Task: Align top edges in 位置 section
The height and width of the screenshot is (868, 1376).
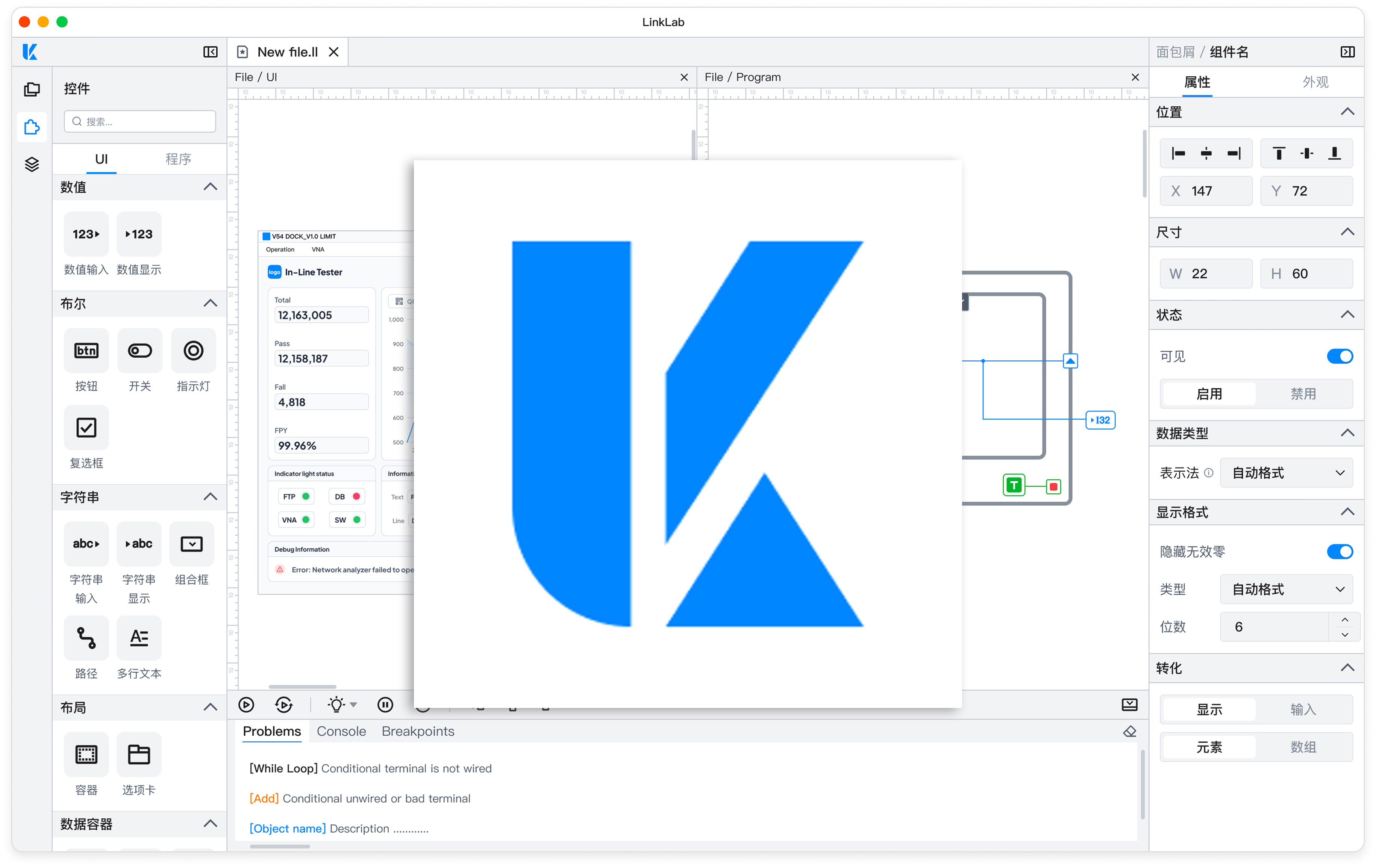Action: 1279,153
